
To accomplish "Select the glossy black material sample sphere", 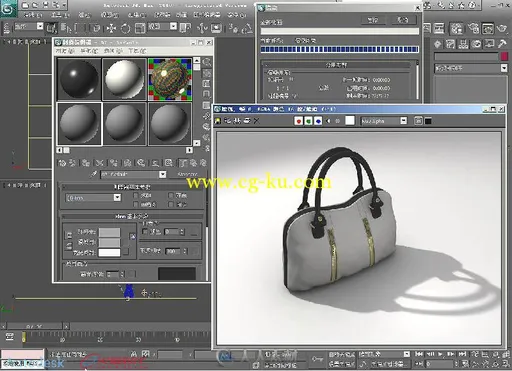I will 79,79.
